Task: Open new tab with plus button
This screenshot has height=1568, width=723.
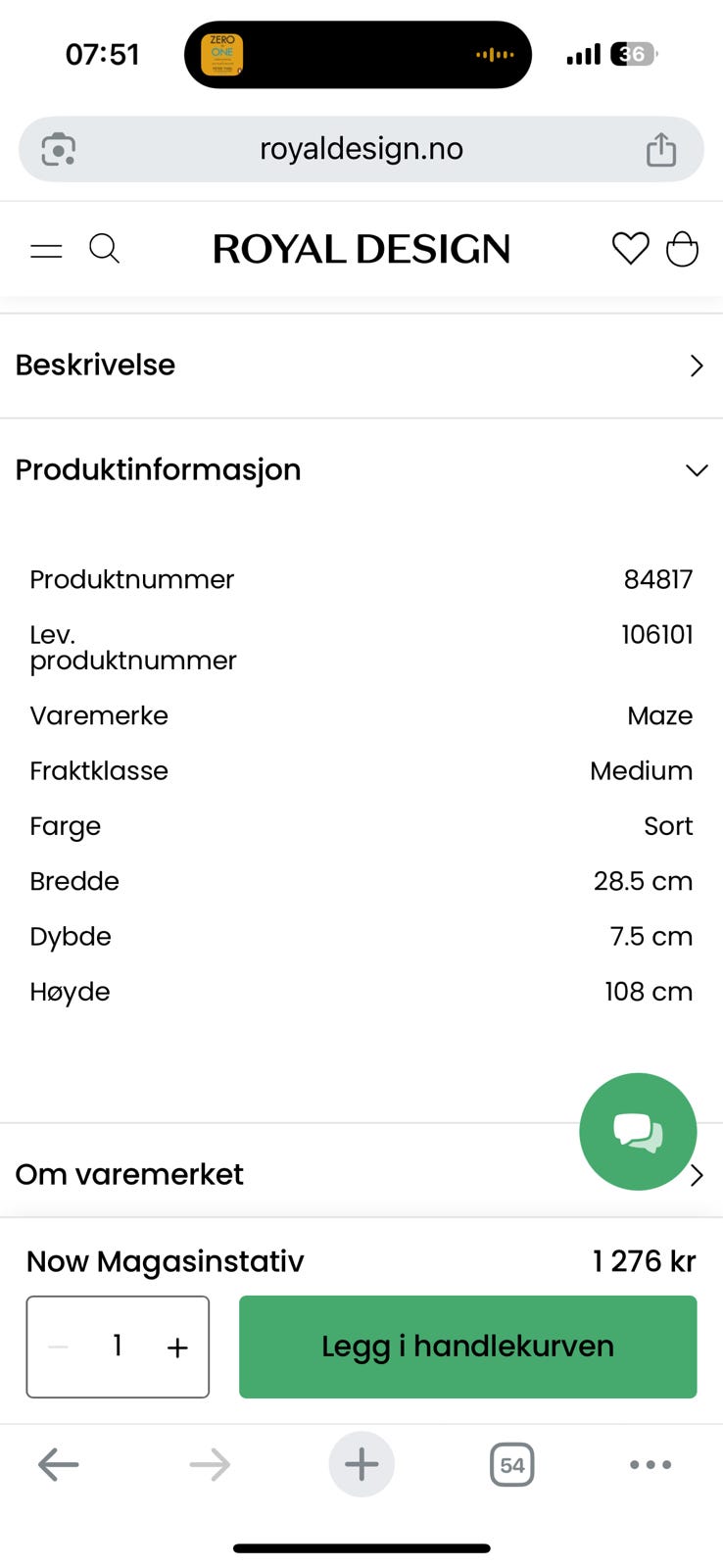Action: coord(361,1465)
